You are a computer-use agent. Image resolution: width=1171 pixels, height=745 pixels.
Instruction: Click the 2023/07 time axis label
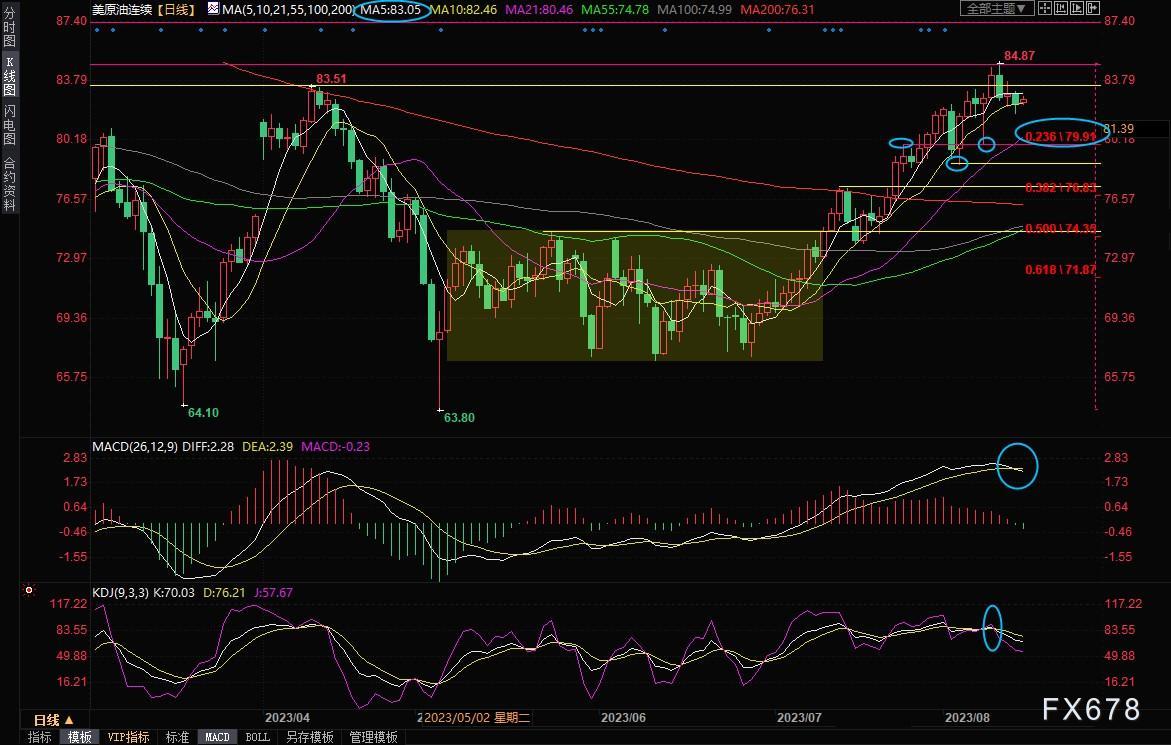click(x=799, y=717)
